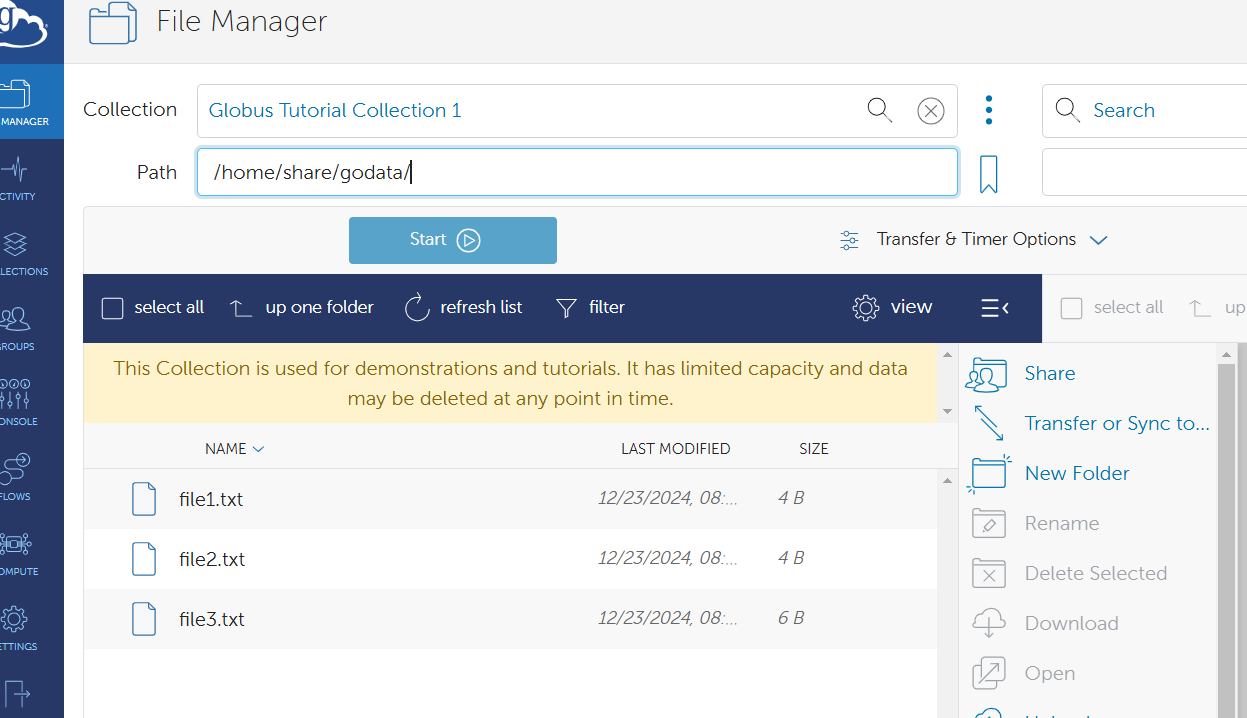Open the three-dot collection options menu
Image resolution: width=1247 pixels, height=718 pixels.
tap(988, 110)
